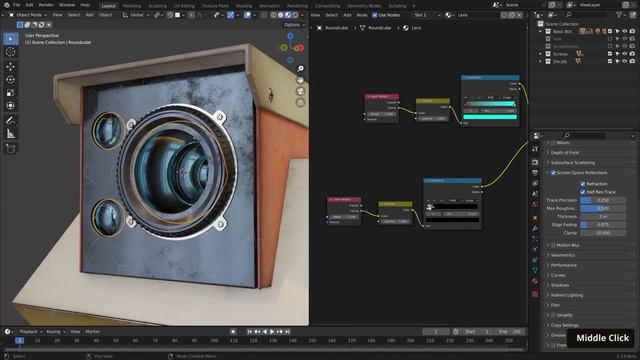
Task: Select the Add Cube tool
Action: click(x=11, y=148)
